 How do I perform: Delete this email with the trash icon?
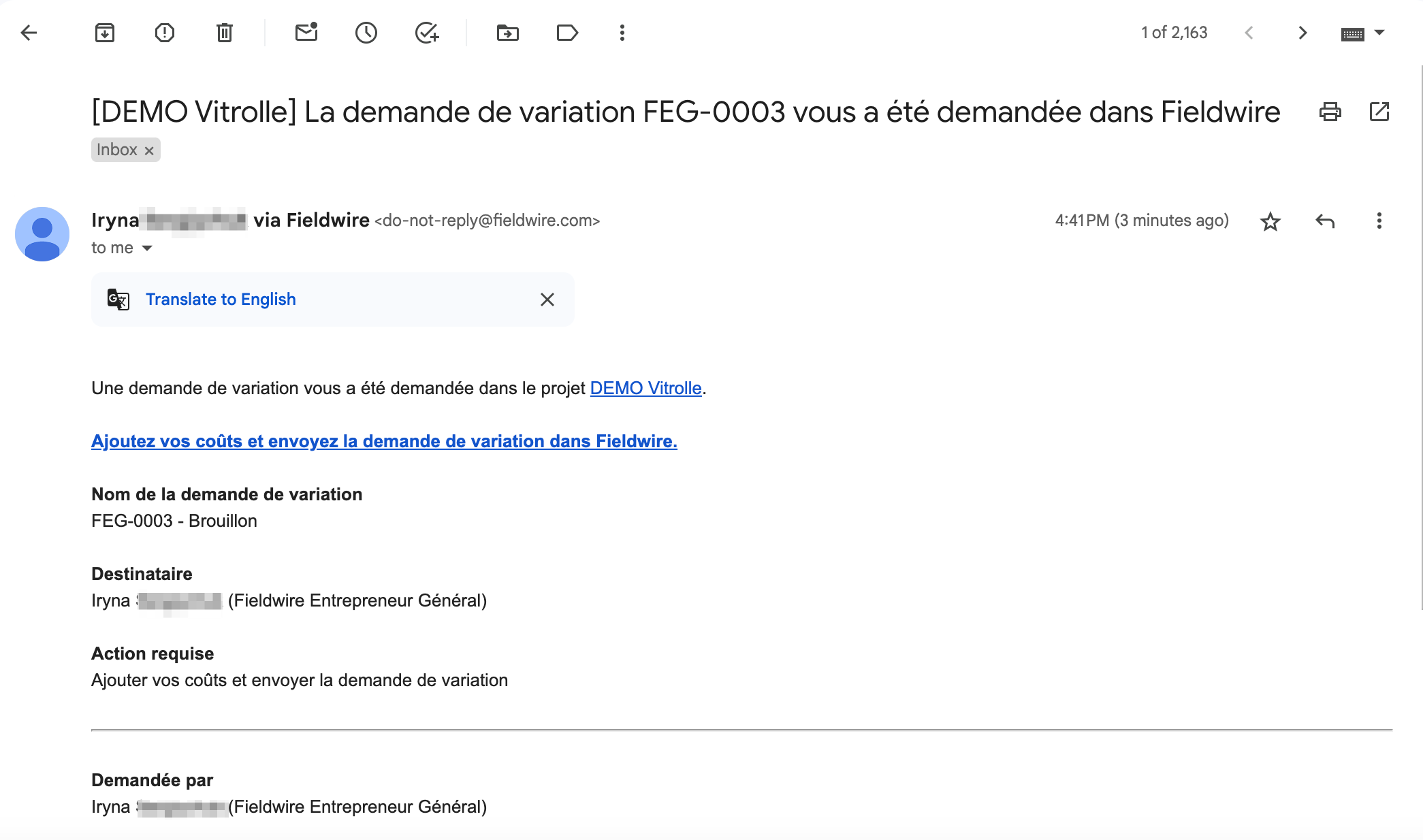pyautogui.click(x=225, y=33)
